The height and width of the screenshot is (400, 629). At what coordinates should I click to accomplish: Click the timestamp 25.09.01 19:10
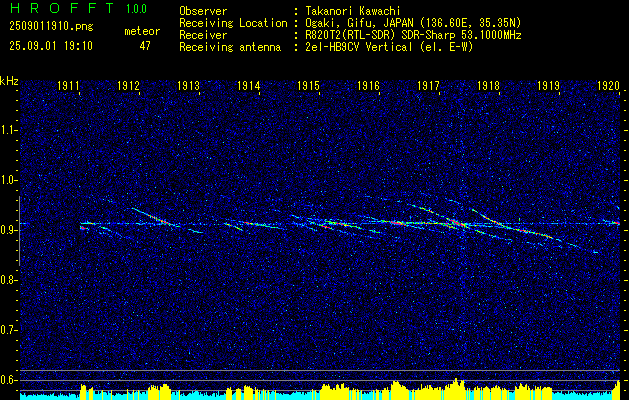point(51,46)
